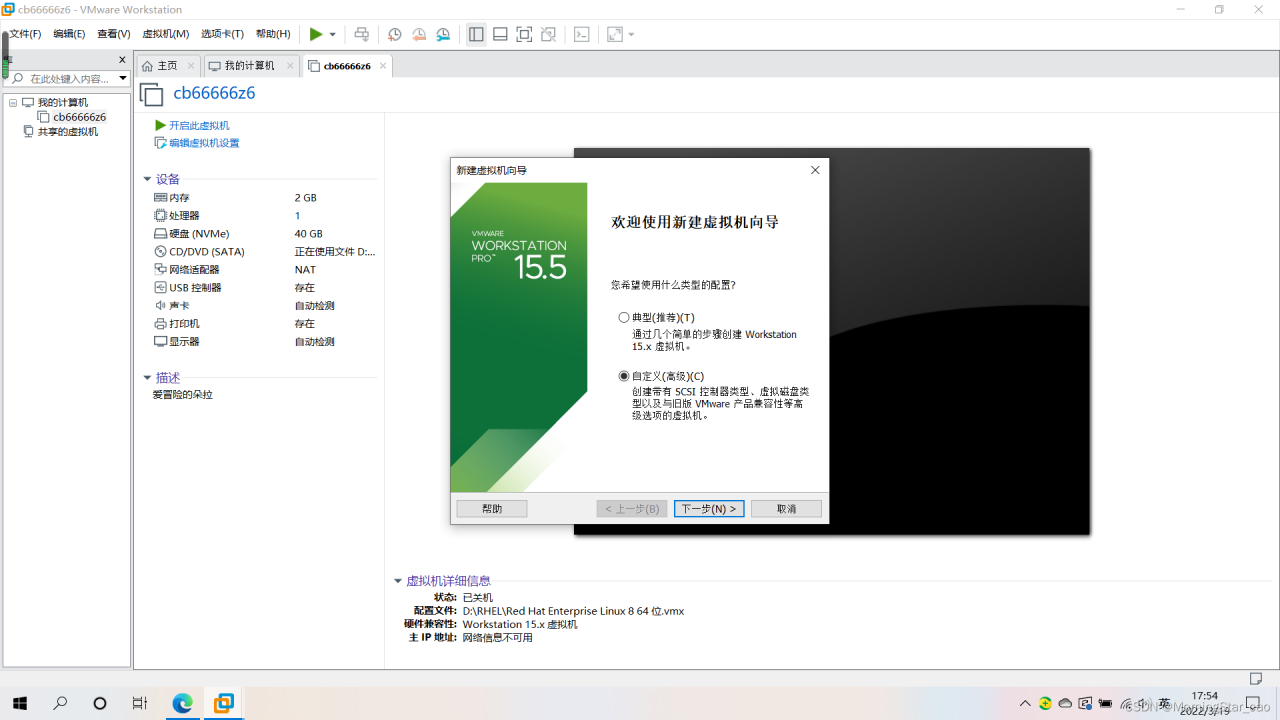Select cb66666z6 in the library tree
The height and width of the screenshot is (720, 1280).
point(80,117)
